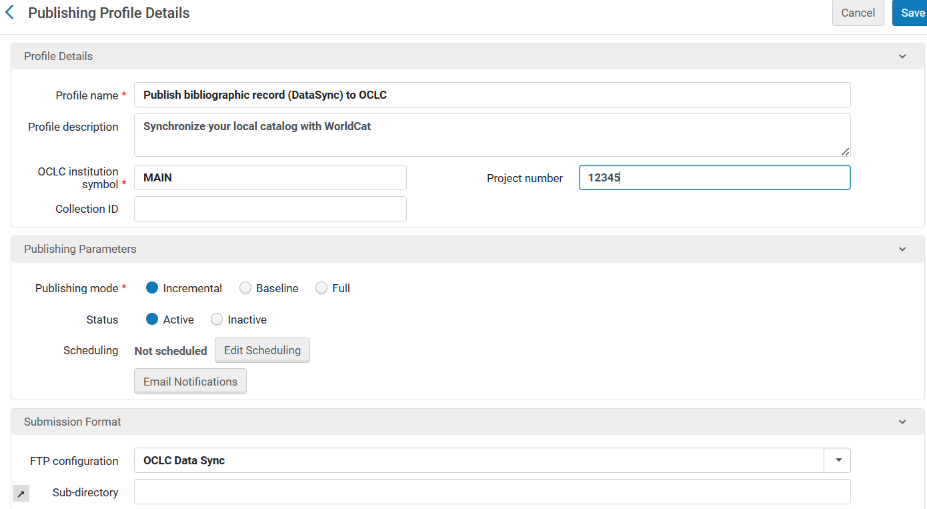Open the FTP configuration dropdown
The width and height of the screenshot is (927, 509).
coord(837,461)
